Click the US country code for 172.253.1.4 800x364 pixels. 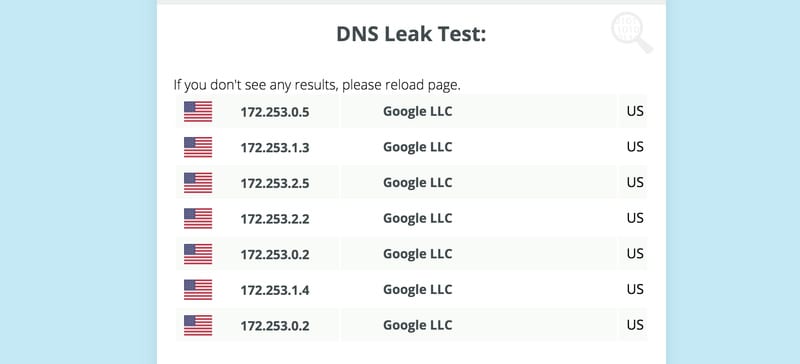point(635,290)
